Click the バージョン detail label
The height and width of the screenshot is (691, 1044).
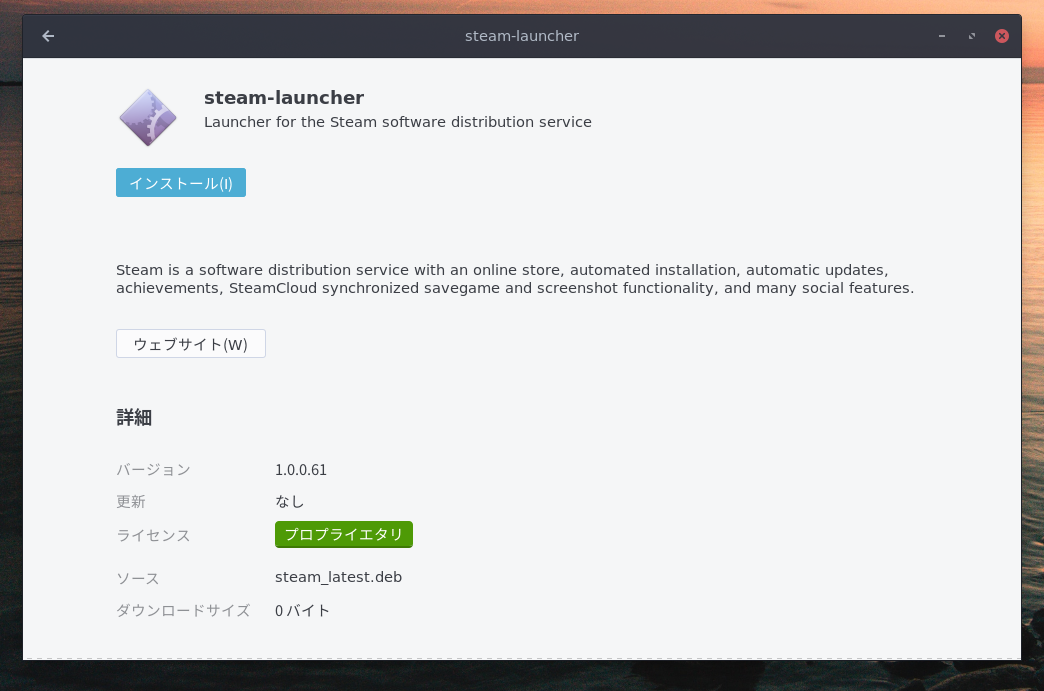click(153, 469)
